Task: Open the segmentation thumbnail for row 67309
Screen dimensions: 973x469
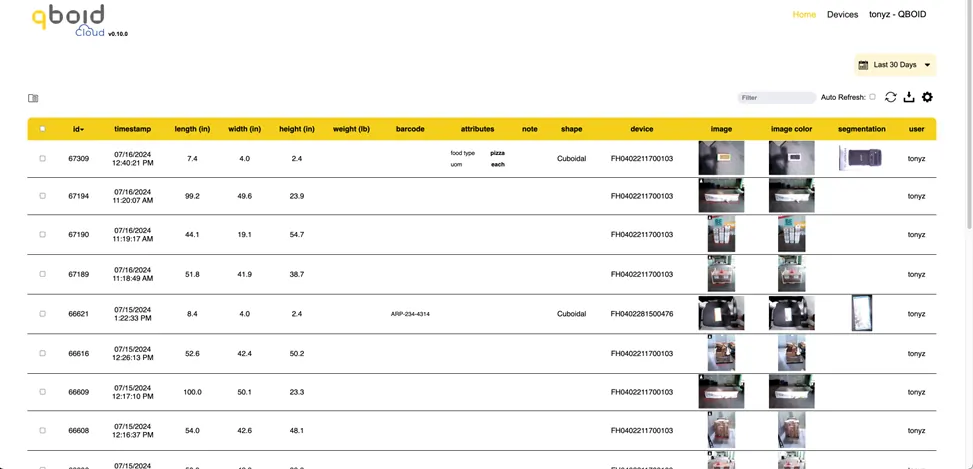Action: click(861, 158)
